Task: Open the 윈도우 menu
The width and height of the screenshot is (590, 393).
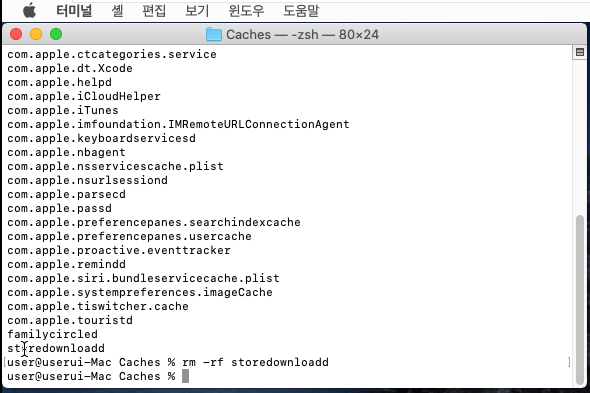Action: tap(246, 11)
